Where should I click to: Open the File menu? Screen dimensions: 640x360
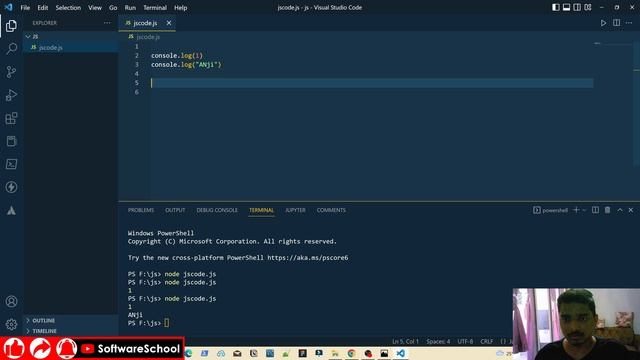(x=25, y=7)
